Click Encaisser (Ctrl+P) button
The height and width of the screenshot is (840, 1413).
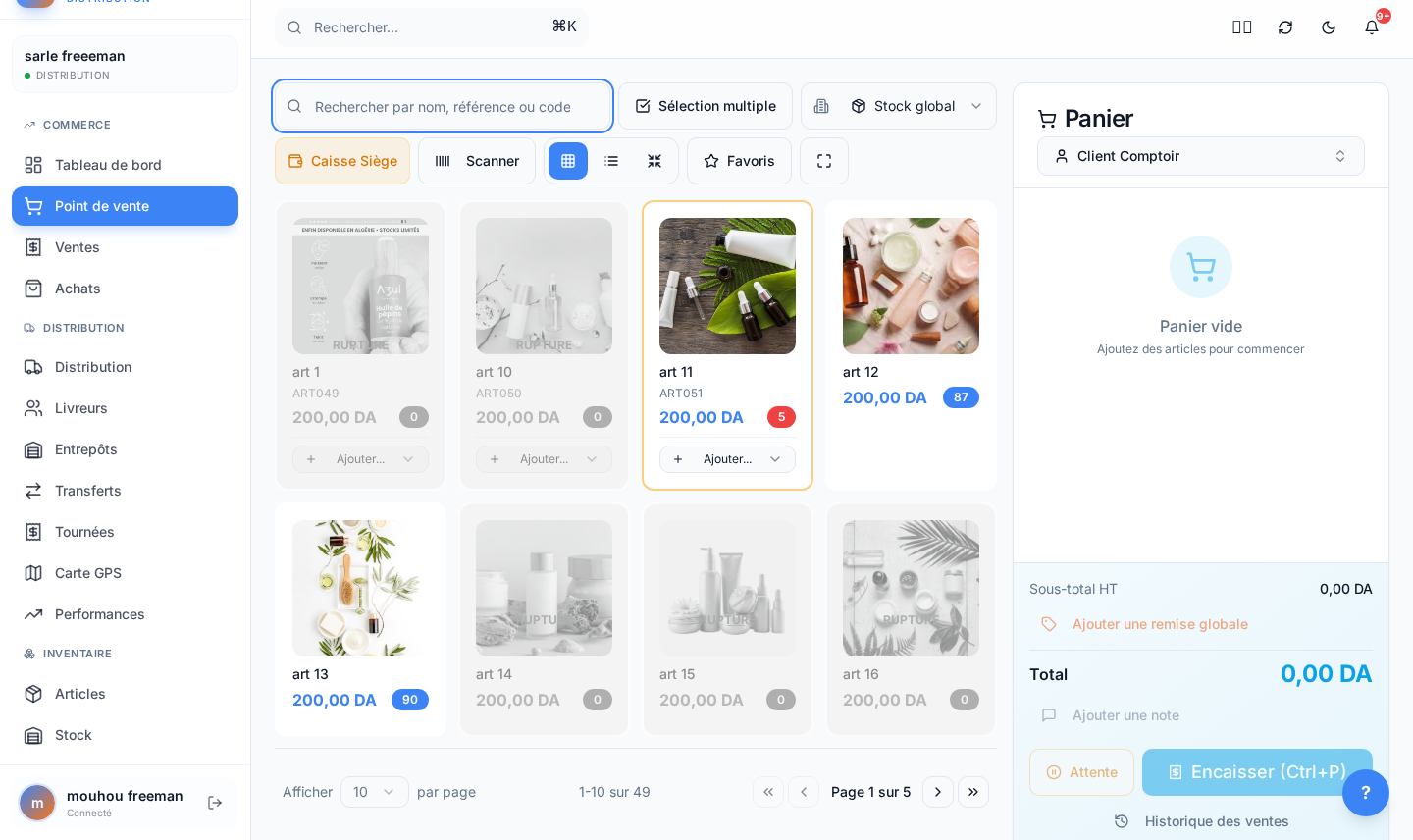[x=1257, y=772]
